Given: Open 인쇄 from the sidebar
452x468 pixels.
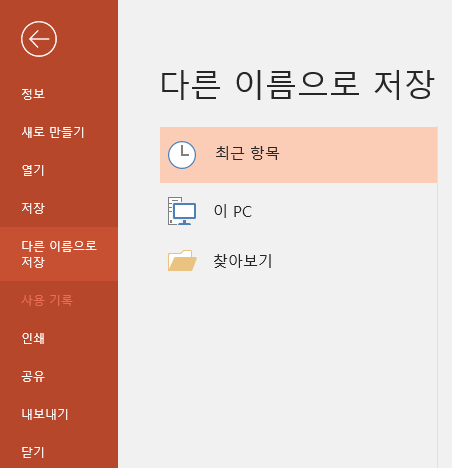Looking at the screenshot, I should tap(33, 338).
